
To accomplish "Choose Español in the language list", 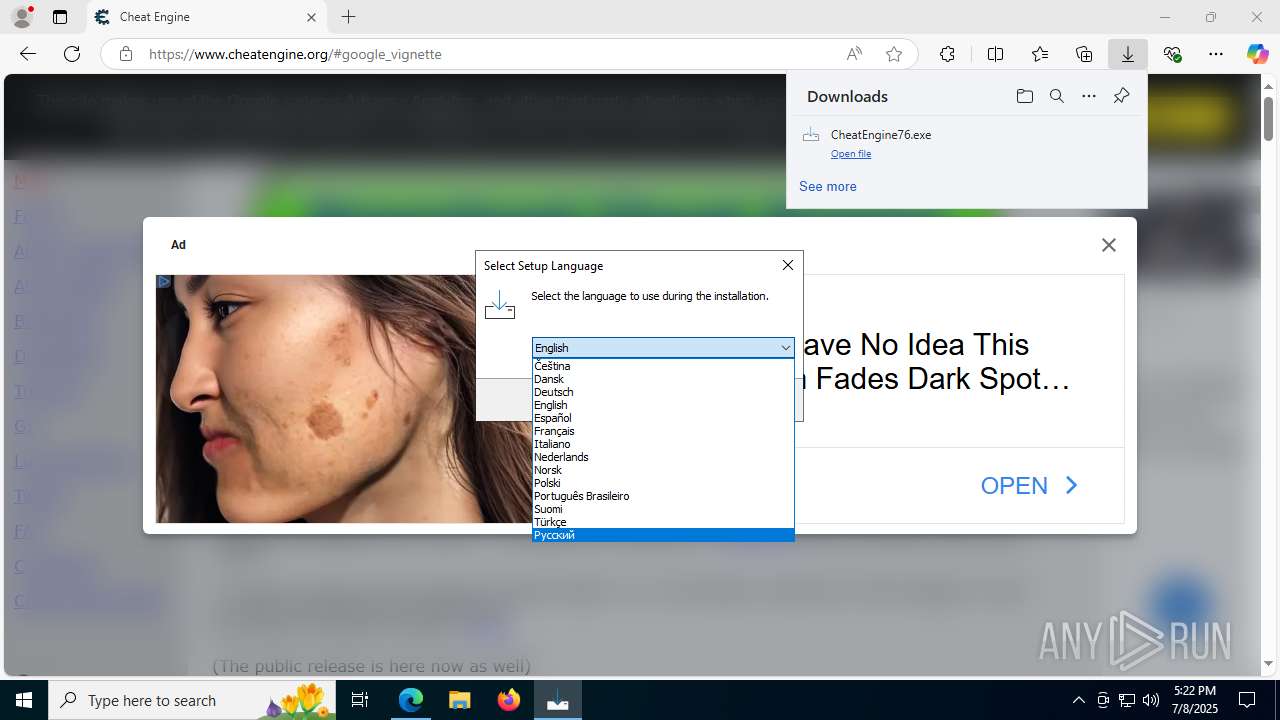I will click(x=663, y=418).
